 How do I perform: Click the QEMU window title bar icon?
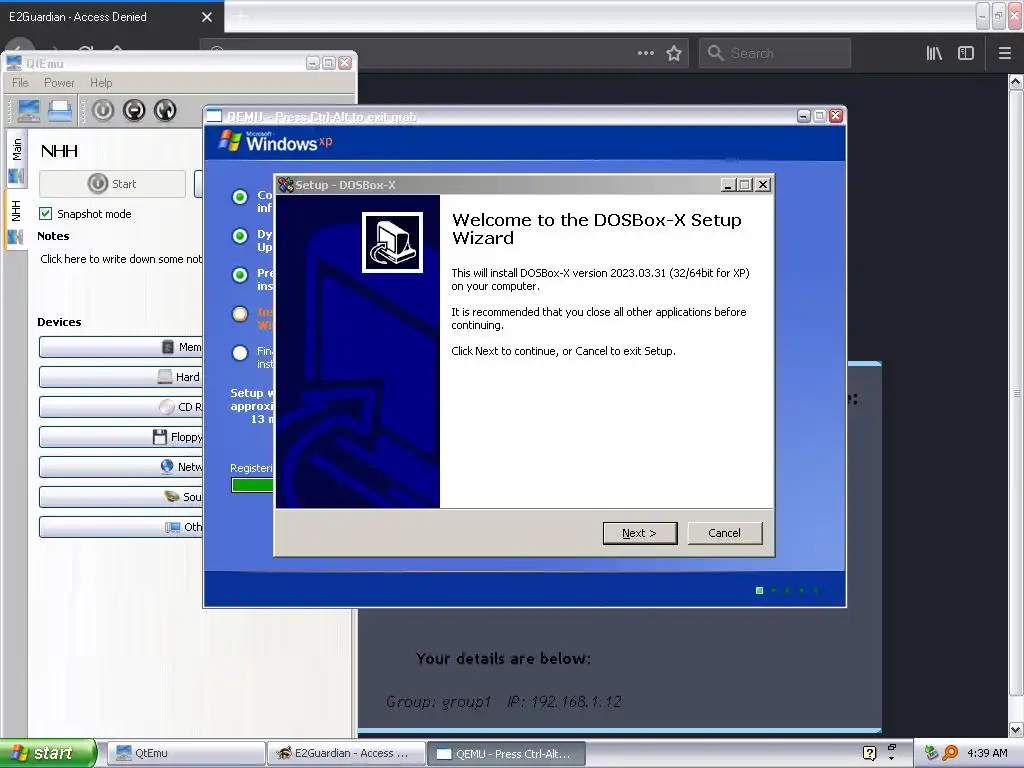coord(214,116)
